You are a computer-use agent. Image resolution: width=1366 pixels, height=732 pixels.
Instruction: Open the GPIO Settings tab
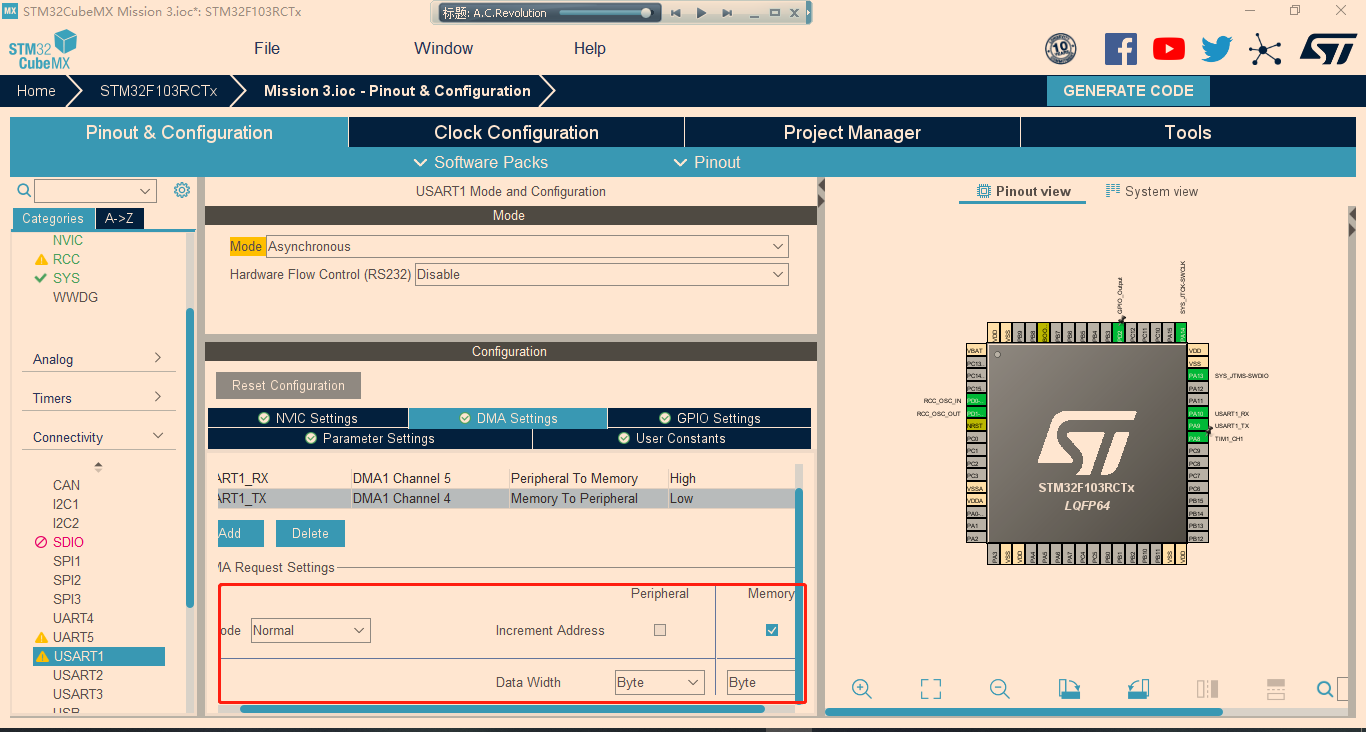point(710,418)
